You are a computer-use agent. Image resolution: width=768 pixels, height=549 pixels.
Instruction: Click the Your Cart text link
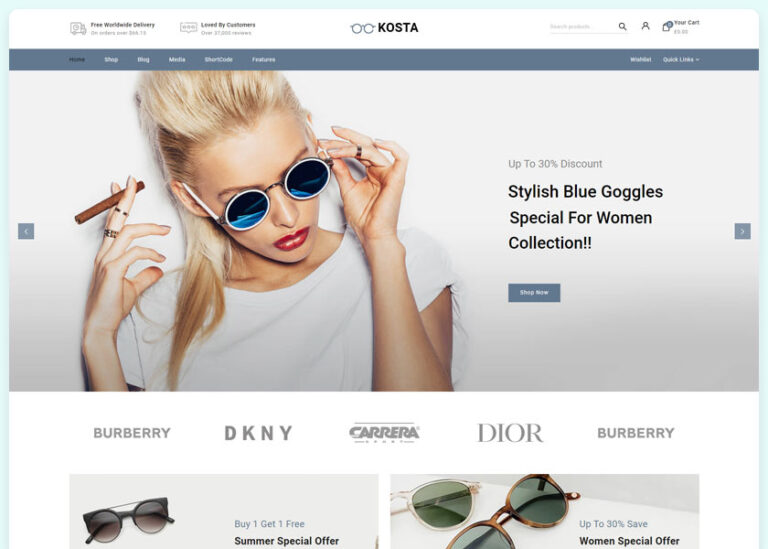tap(687, 23)
